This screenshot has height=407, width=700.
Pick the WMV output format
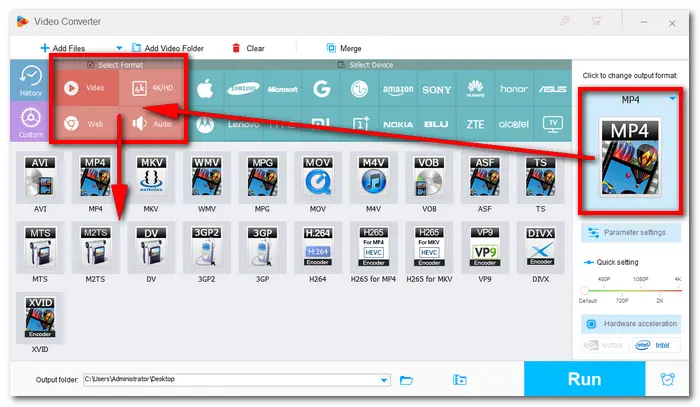click(x=207, y=177)
